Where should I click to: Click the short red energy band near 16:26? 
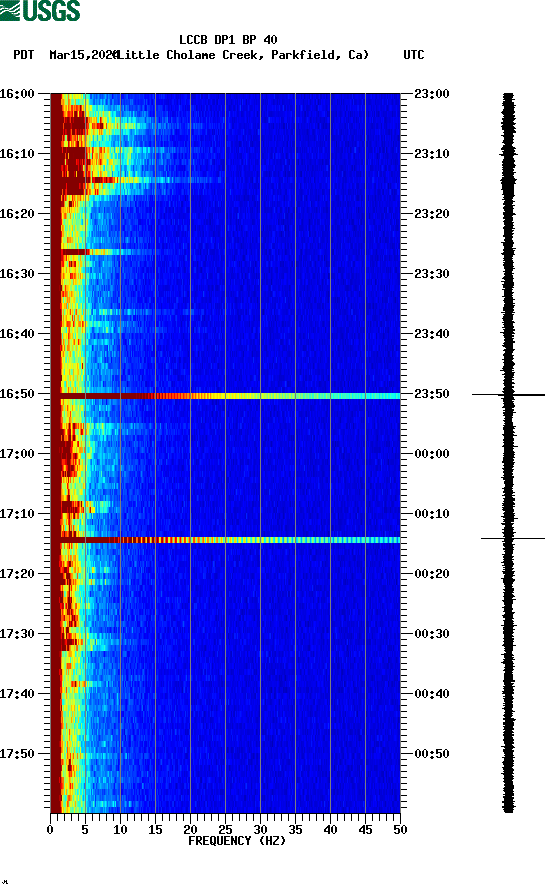(75, 252)
